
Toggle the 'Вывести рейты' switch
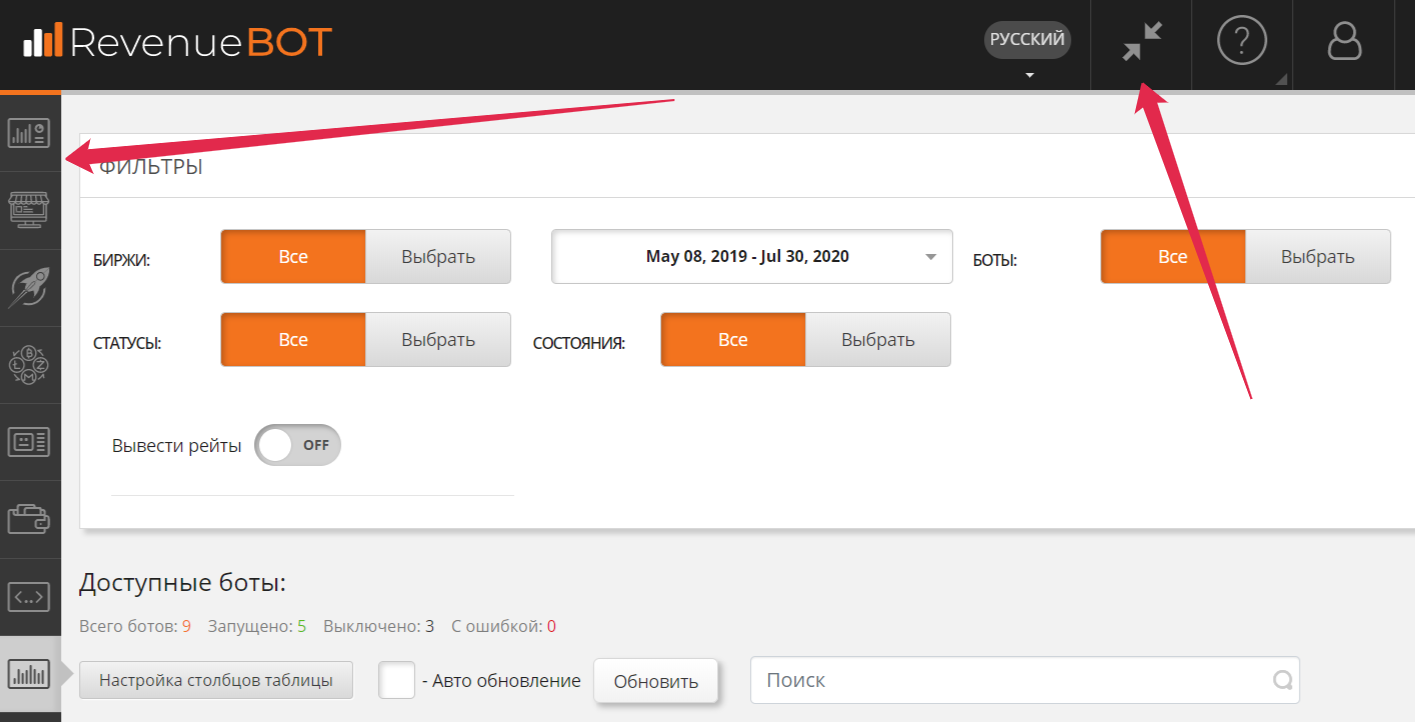pos(298,445)
